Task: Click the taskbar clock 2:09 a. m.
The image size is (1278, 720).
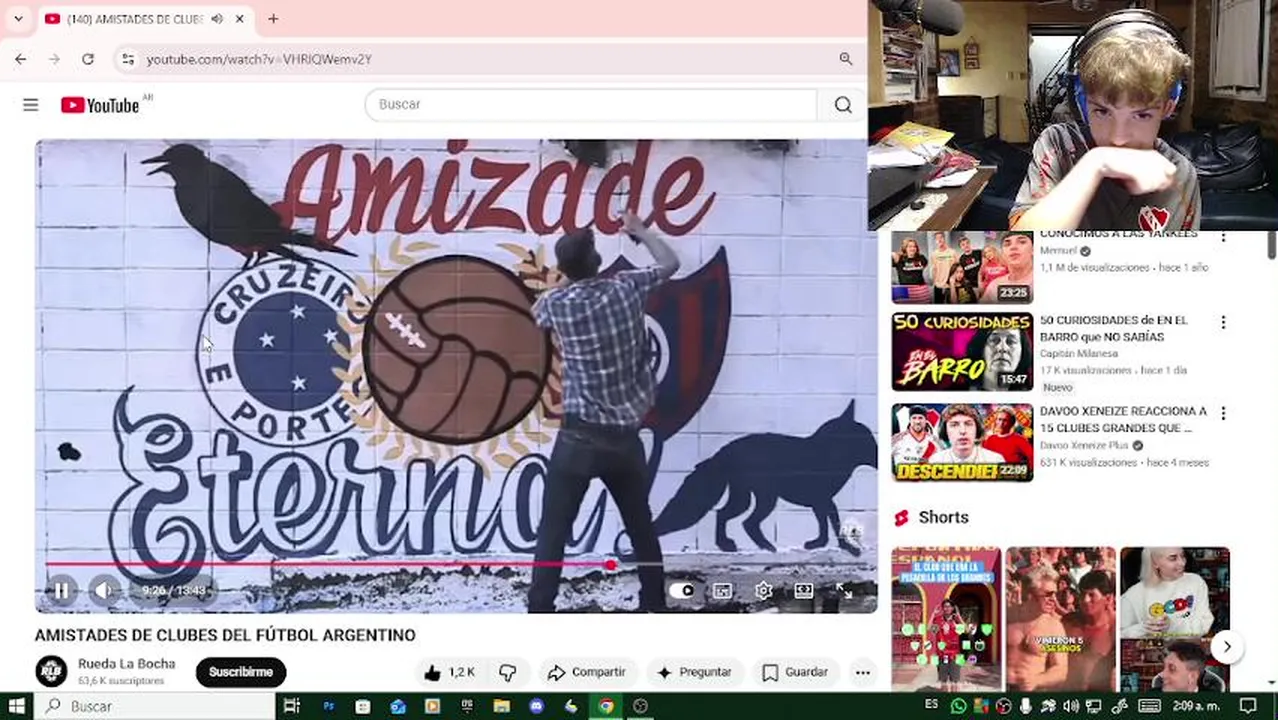Action: [1195, 706]
